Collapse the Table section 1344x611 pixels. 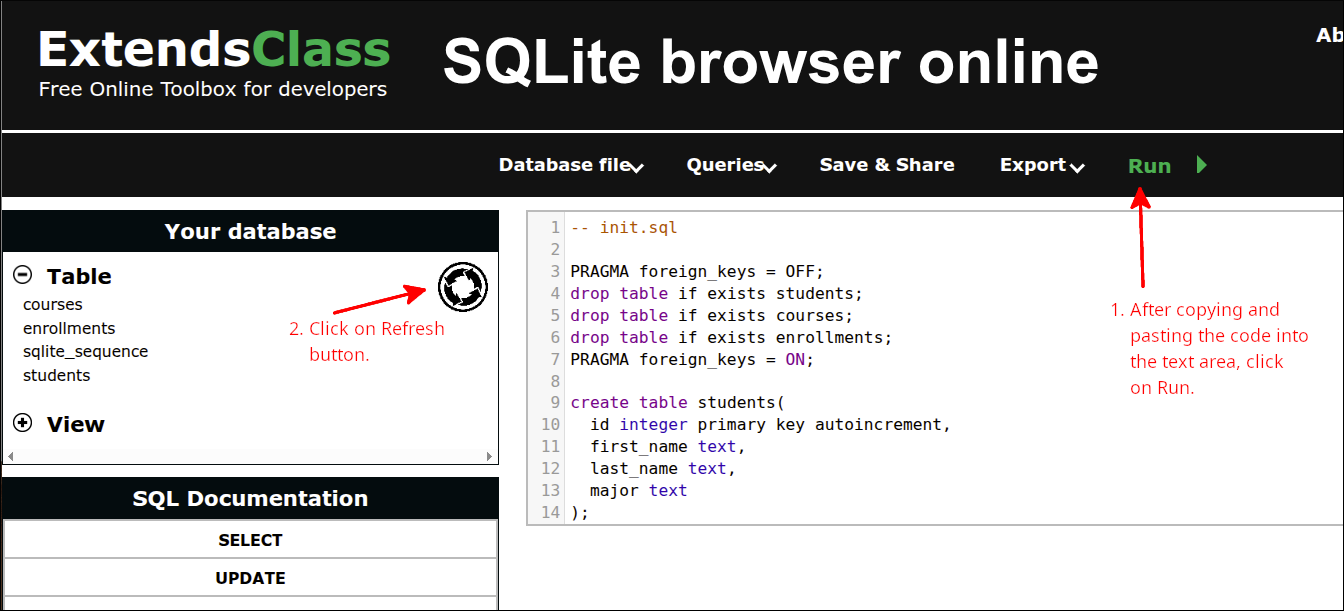pos(21,272)
